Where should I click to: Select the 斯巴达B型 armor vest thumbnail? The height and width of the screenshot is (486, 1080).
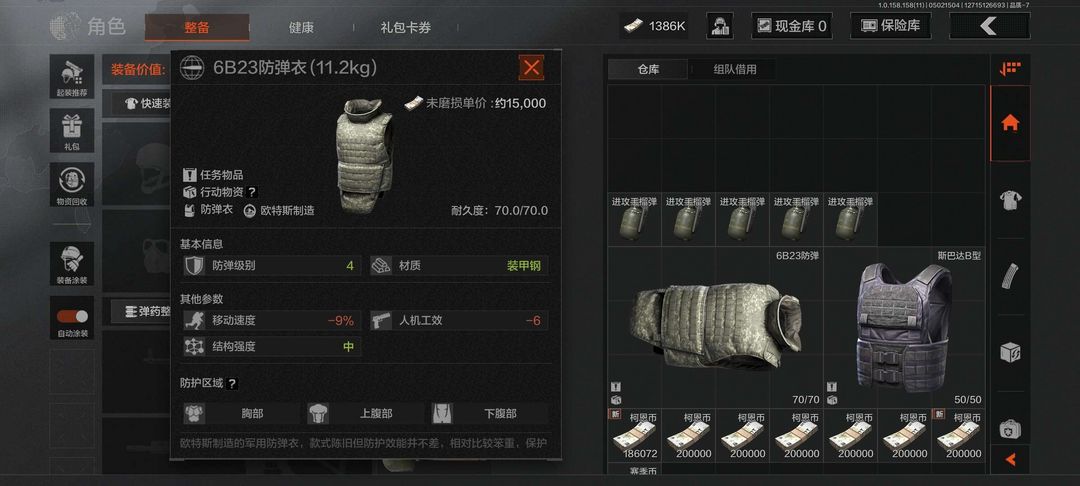coord(904,328)
